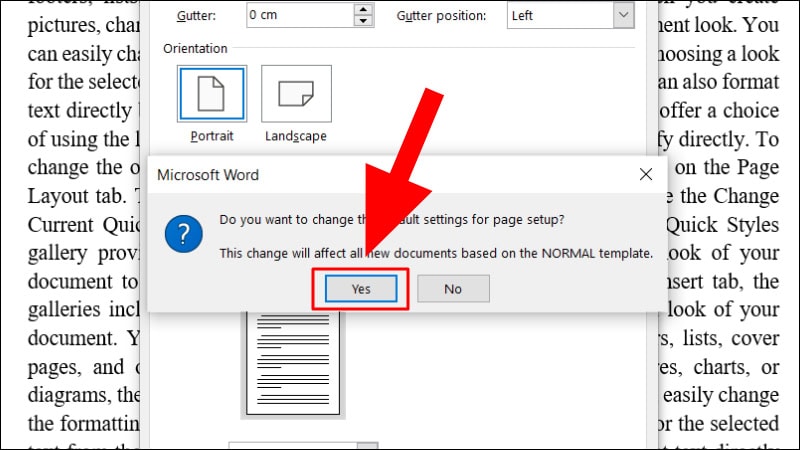Viewport: 800px width, 450px height.
Task: Confirm with the Yes button
Action: [x=361, y=289]
